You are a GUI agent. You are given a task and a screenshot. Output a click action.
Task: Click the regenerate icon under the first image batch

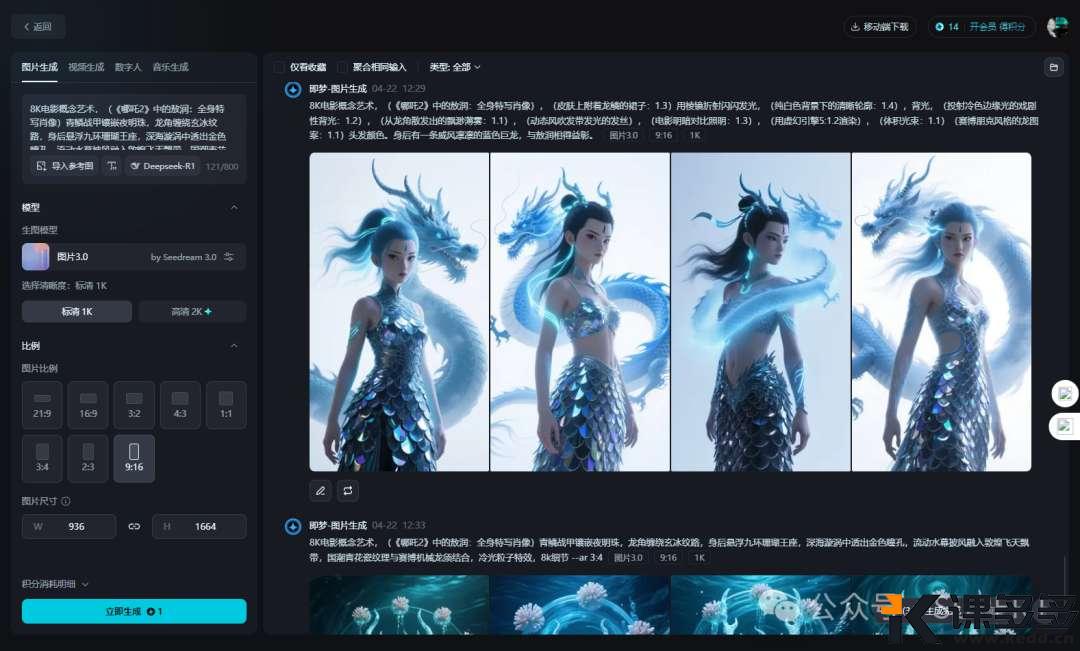[x=348, y=491]
